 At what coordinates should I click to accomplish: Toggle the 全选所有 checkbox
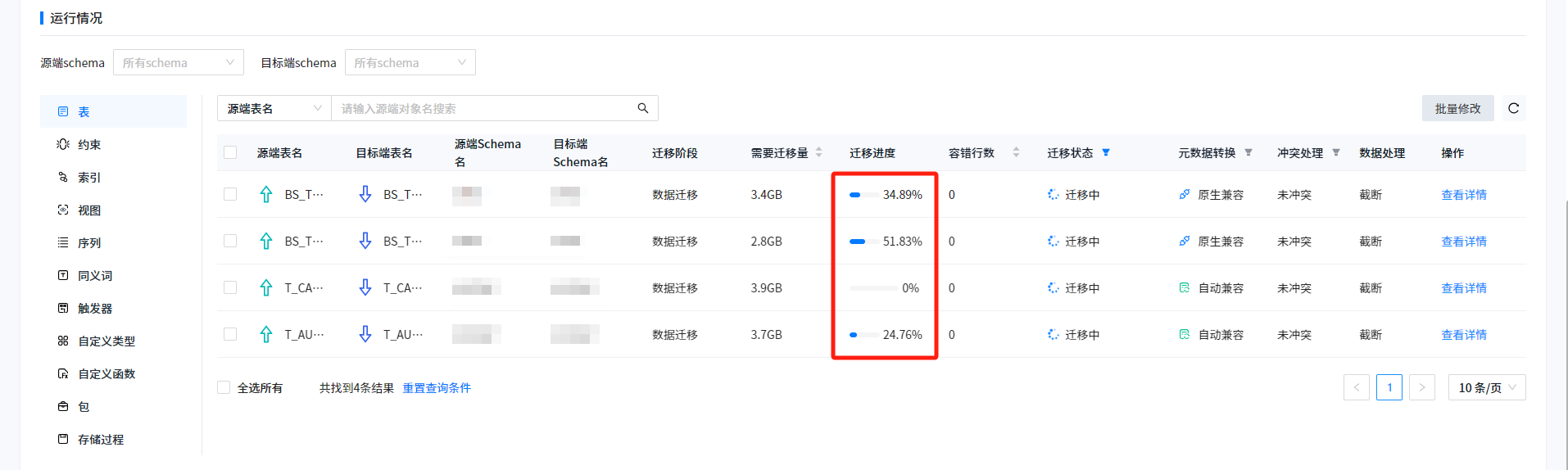click(x=224, y=387)
